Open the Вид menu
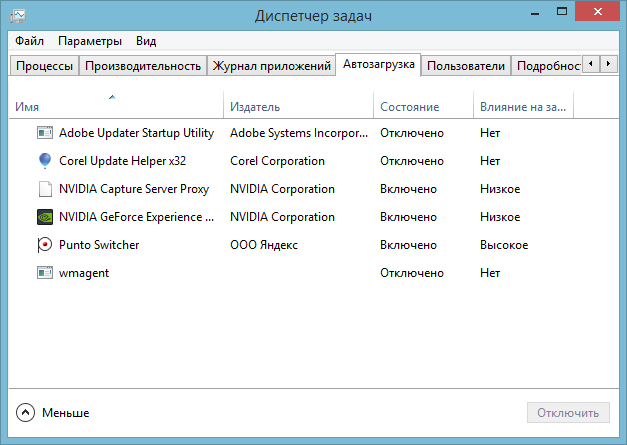Screen dimensions: 627x445 146,41
